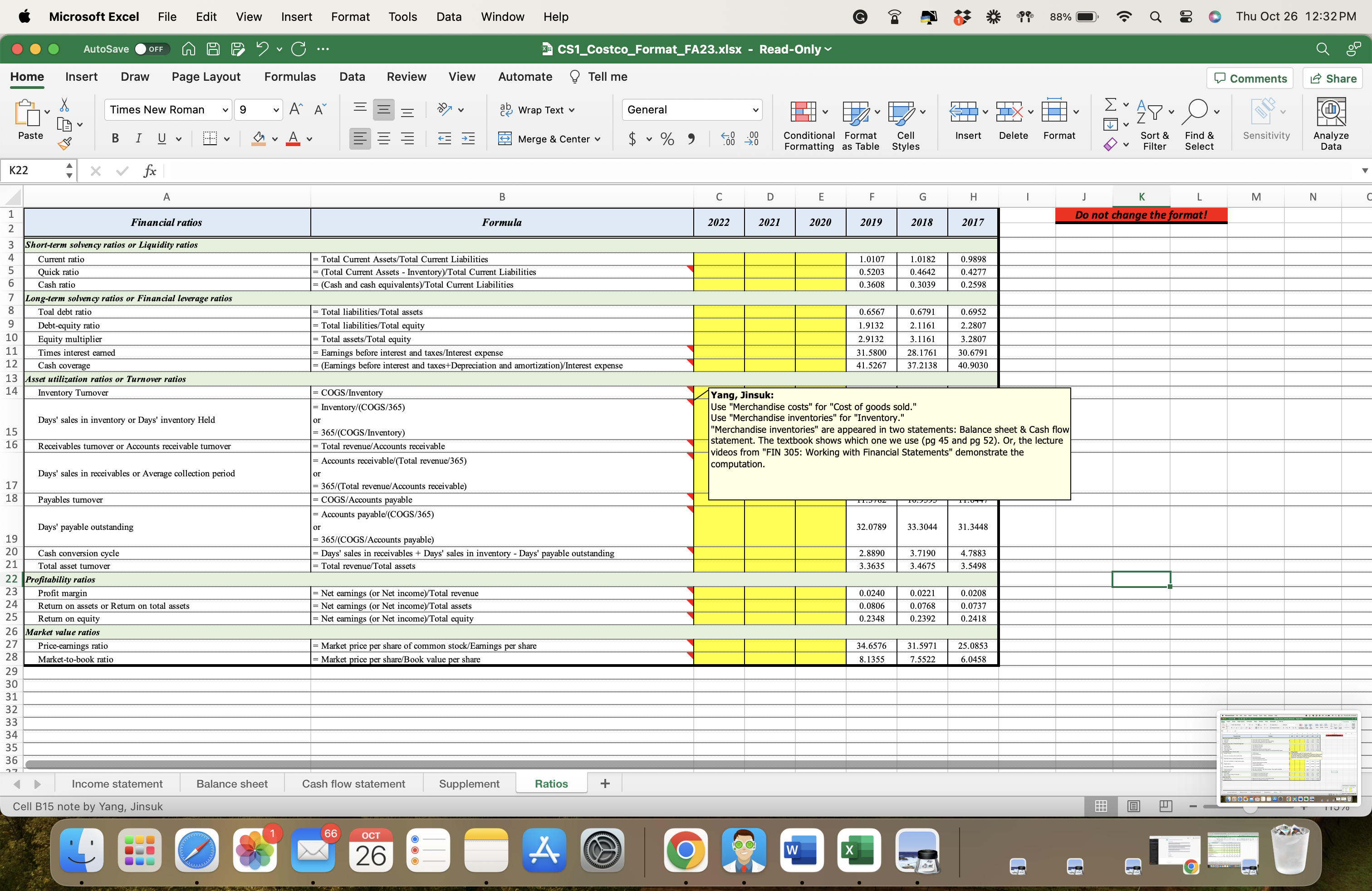This screenshot has height=891, width=1372.
Task: Click the Decrease Indent icon
Action: [445, 138]
